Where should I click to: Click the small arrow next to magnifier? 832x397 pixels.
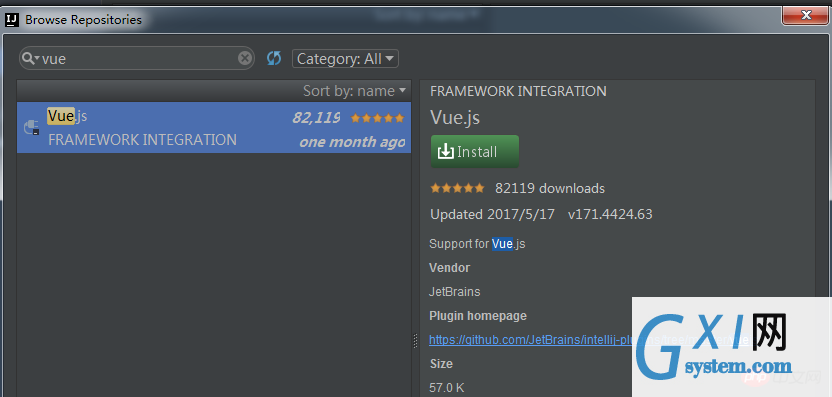click(37, 59)
